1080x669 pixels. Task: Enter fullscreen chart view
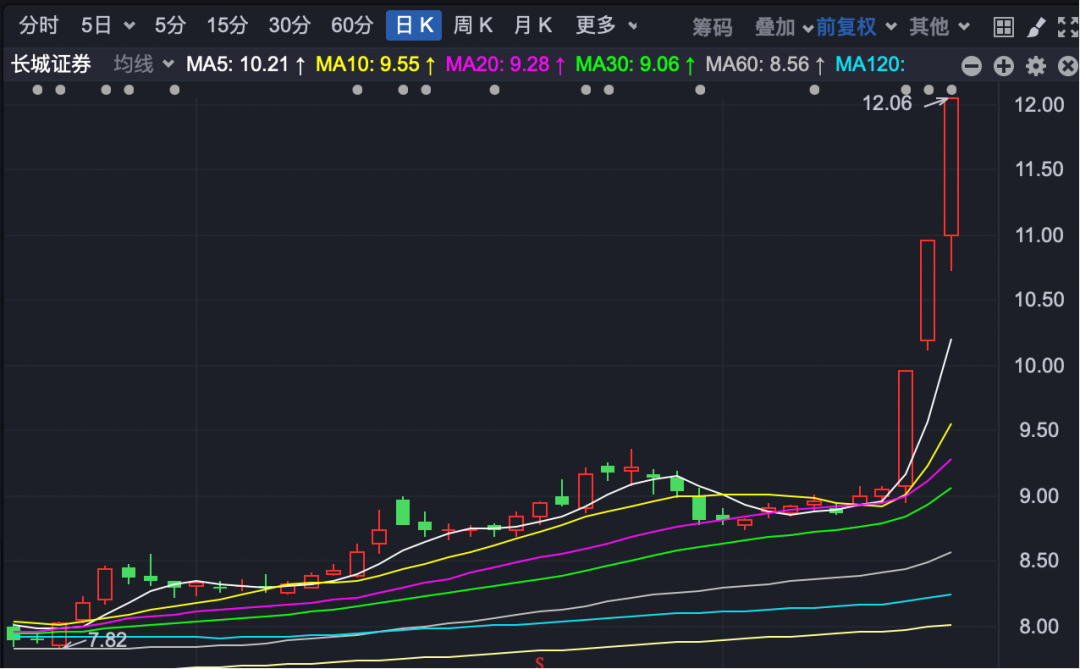coord(1067,26)
